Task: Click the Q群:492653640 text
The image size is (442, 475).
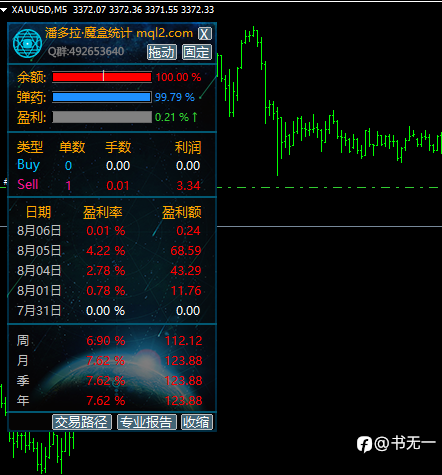Action: (86, 51)
